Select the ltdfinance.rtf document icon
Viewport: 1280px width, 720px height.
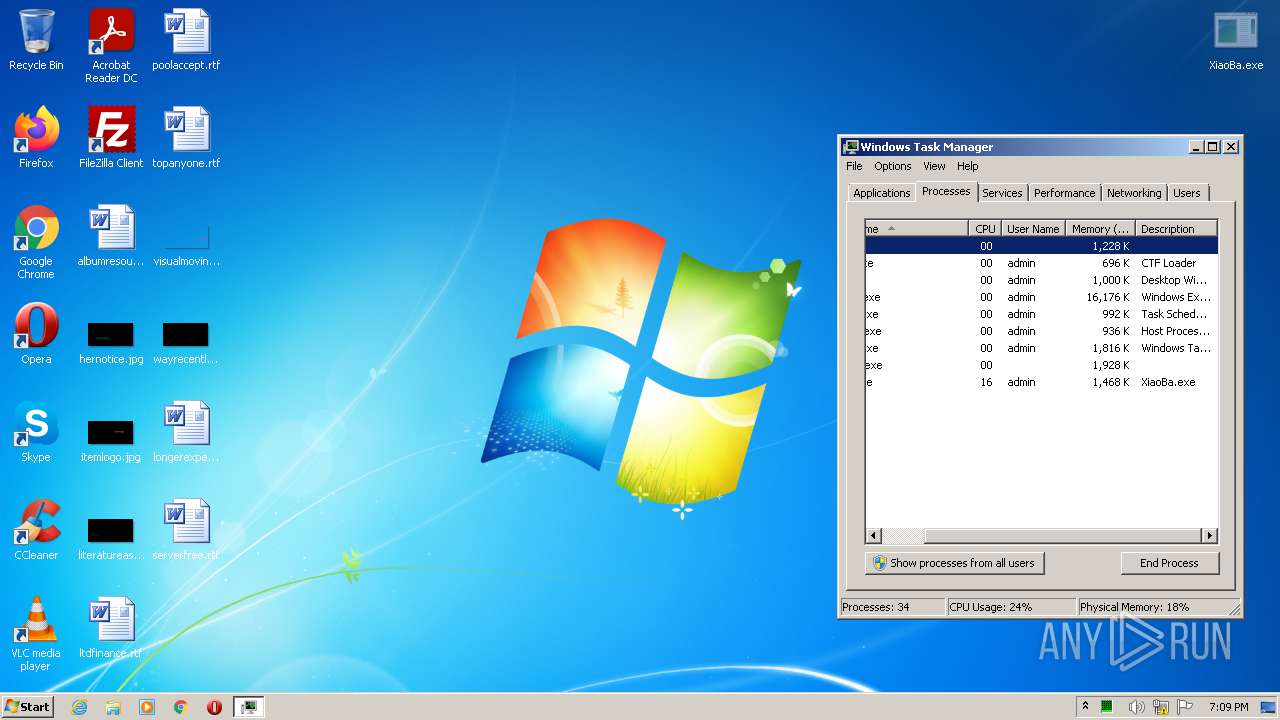tap(111, 628)
